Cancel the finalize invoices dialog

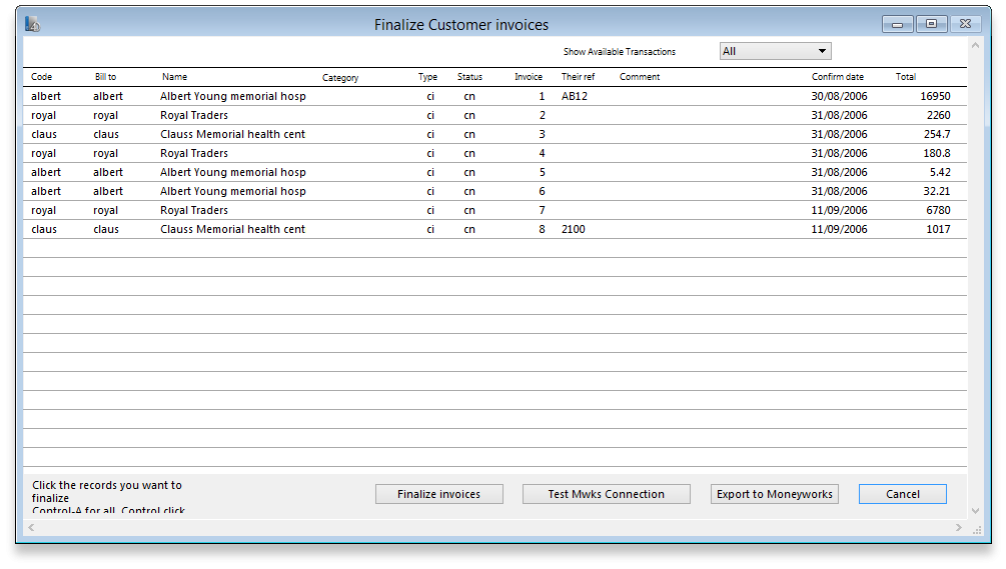902,494
